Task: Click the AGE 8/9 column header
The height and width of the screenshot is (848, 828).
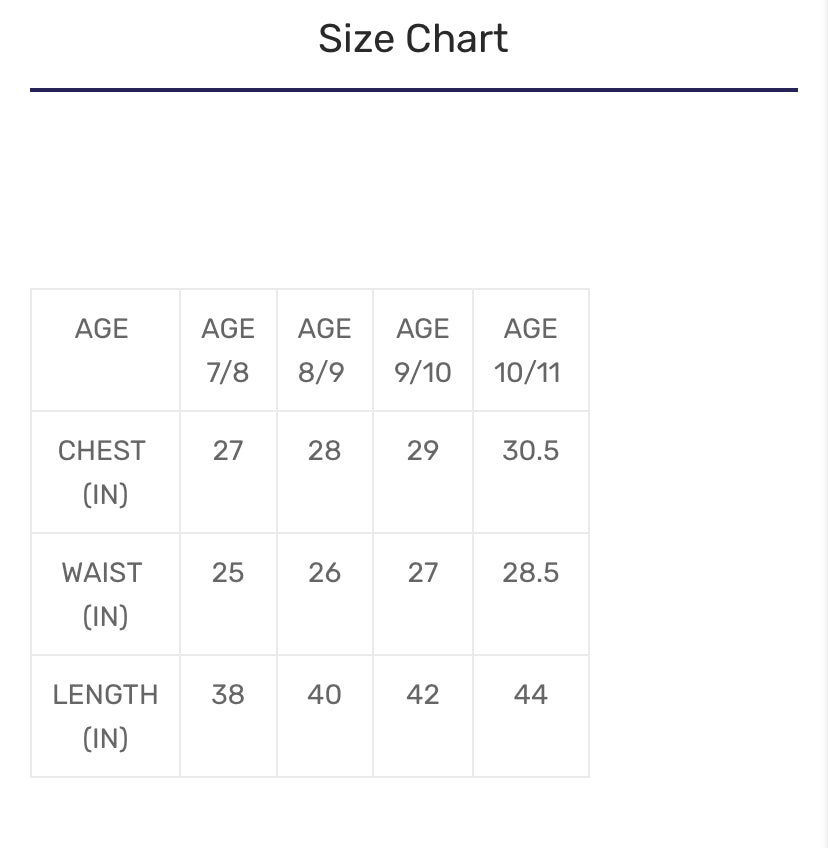Action: (x=324, y=350)
